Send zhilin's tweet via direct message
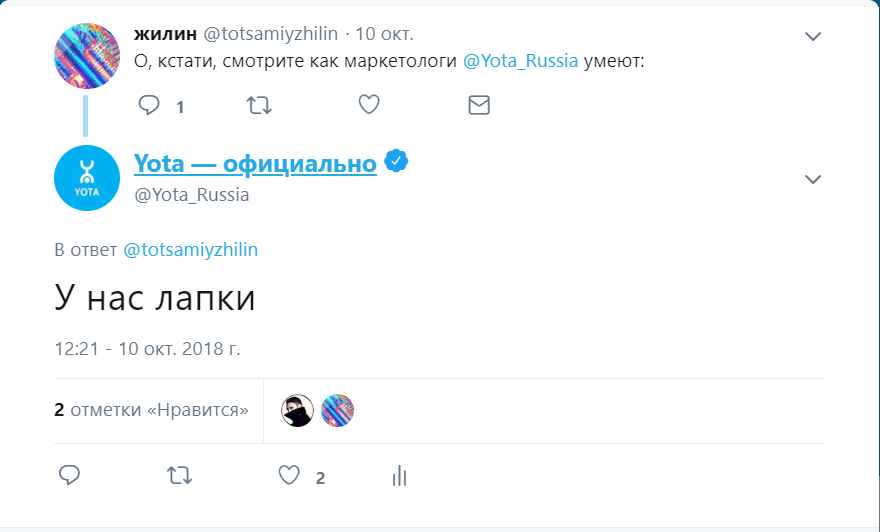Image resolution: width=880 pixels, height=532 pixels. [479, 105]
